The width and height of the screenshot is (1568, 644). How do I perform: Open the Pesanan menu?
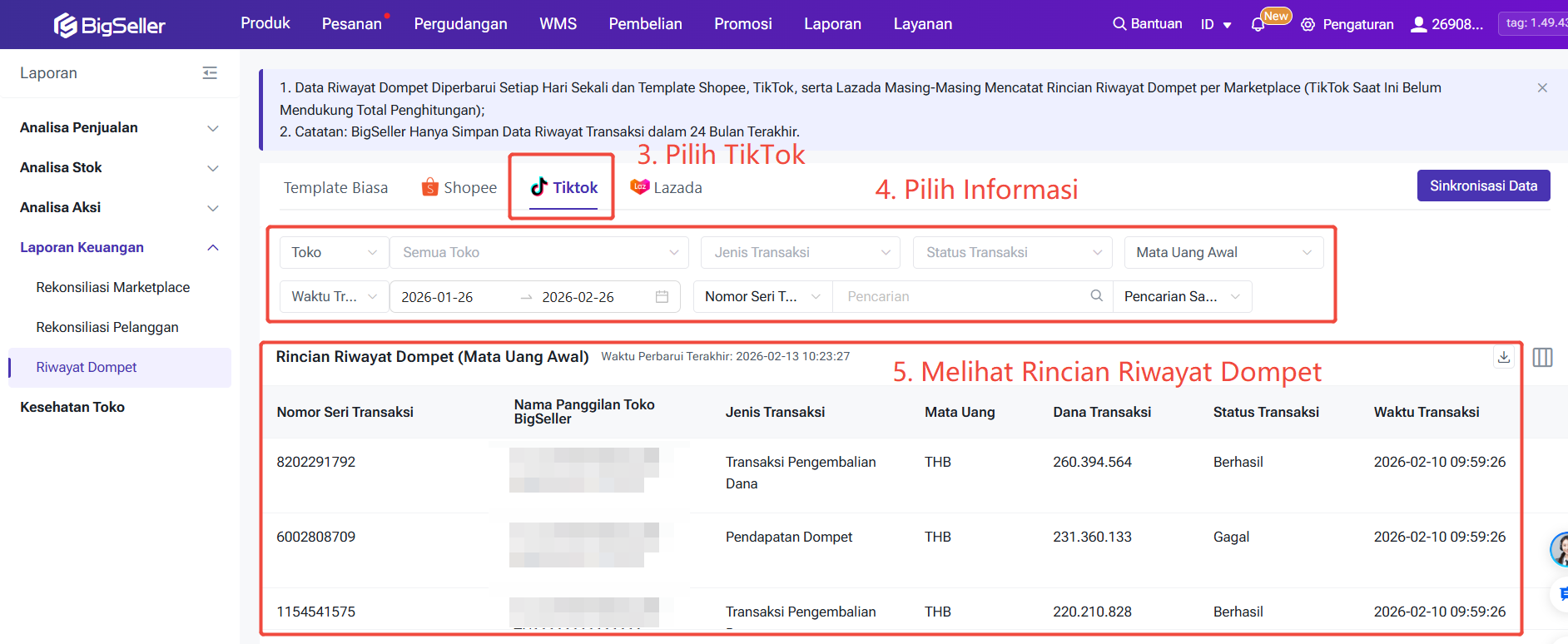click(x=351, y=24)
